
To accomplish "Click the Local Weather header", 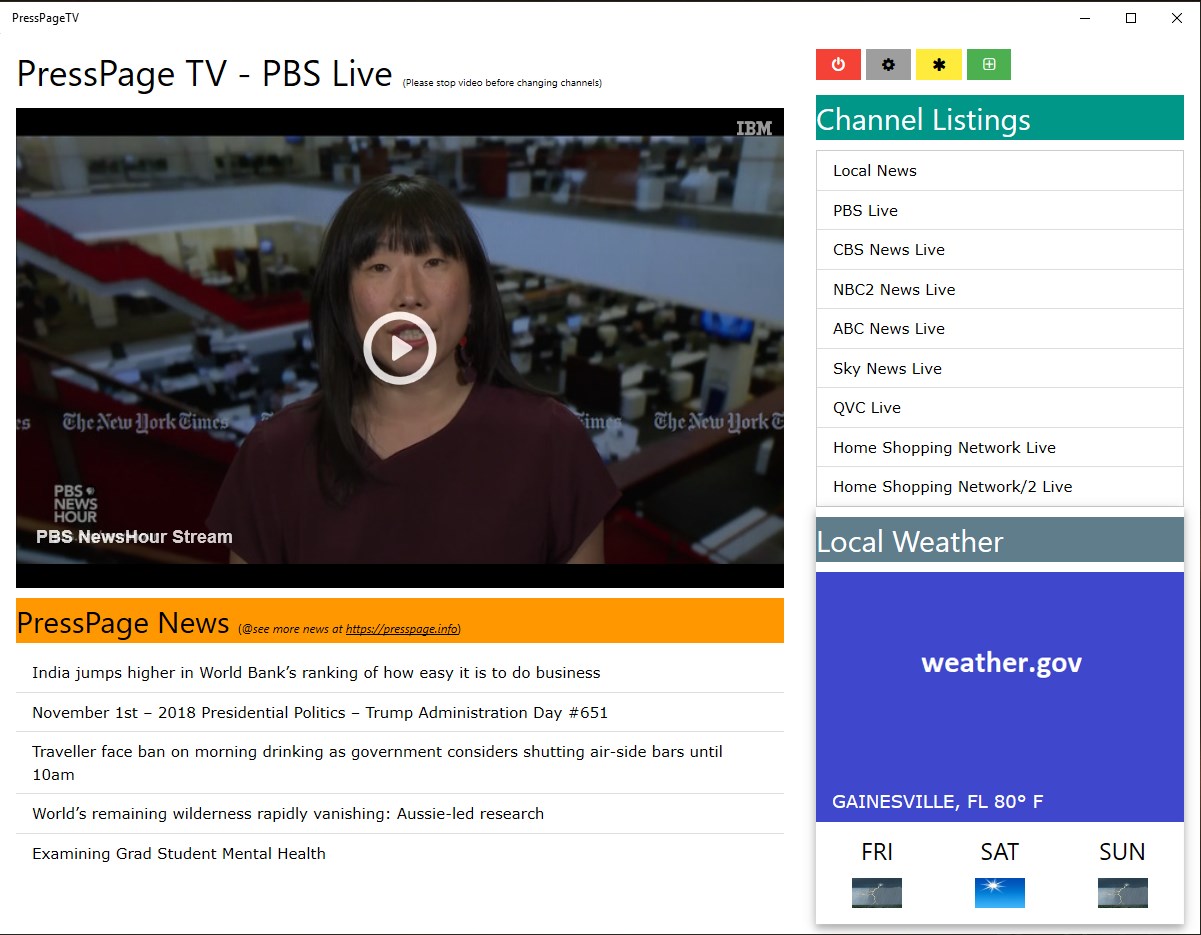I will pyautogui.click(x=1000, y=540).
